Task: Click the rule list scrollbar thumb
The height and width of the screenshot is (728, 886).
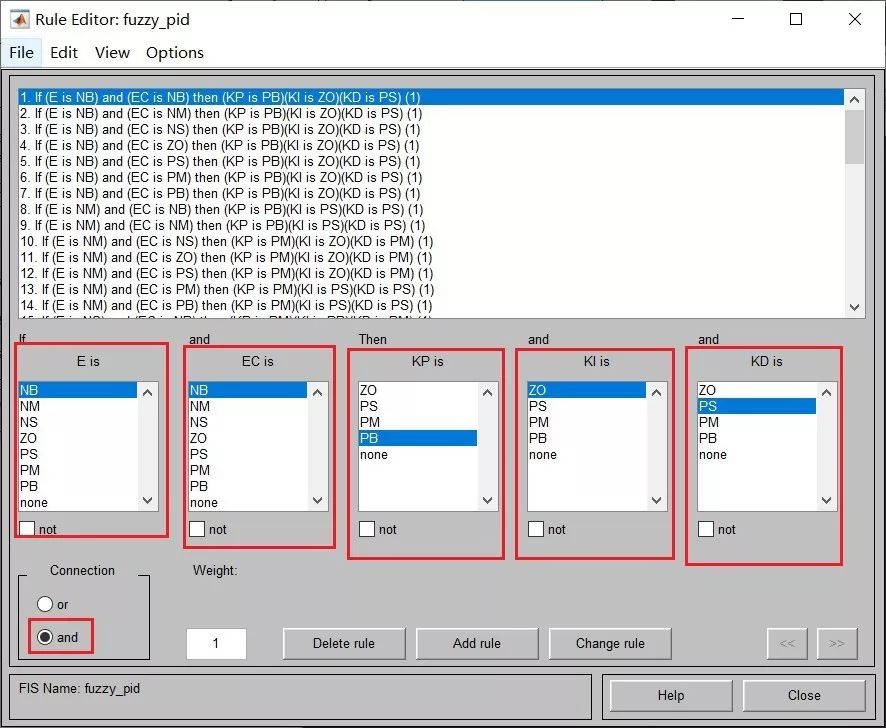Action: (x=854, y=137)
